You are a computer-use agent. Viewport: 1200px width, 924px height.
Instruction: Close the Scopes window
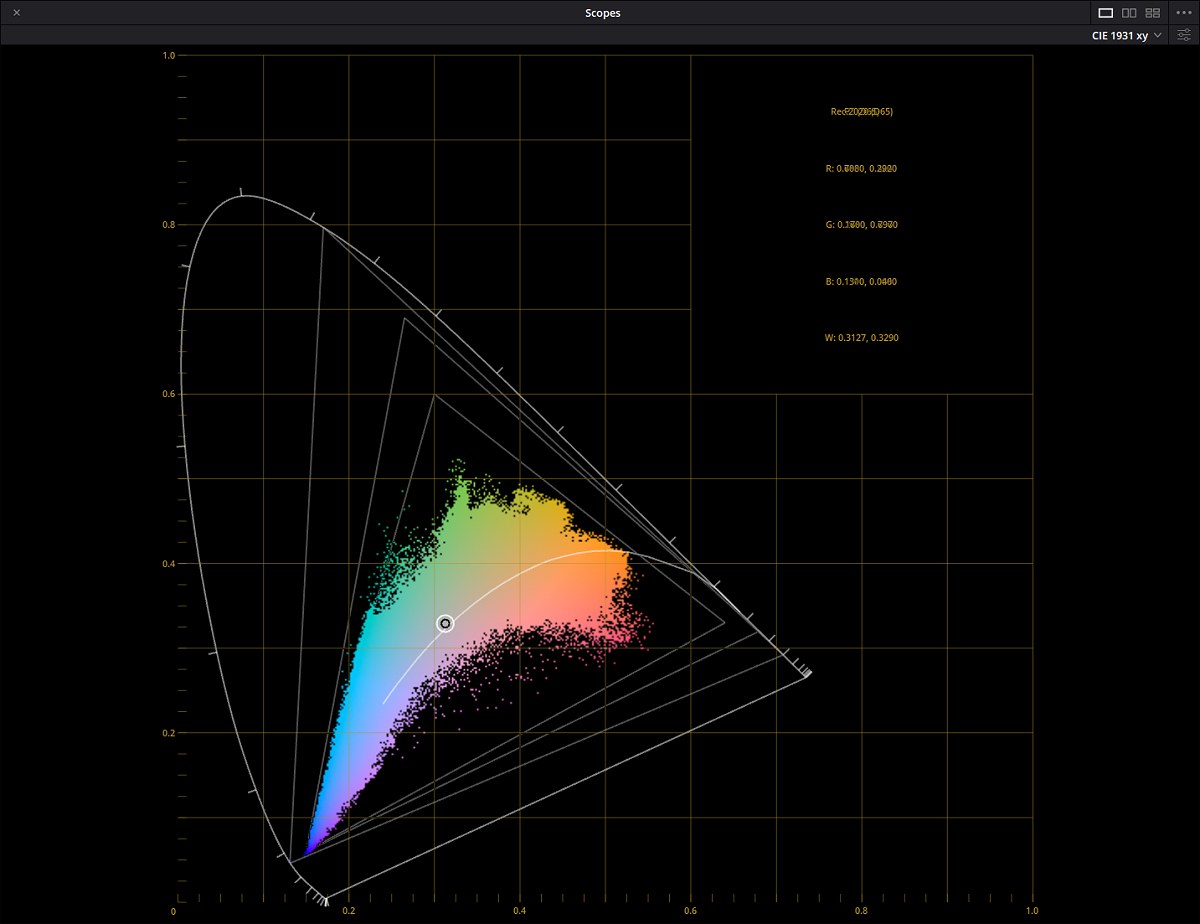[17, 13]
